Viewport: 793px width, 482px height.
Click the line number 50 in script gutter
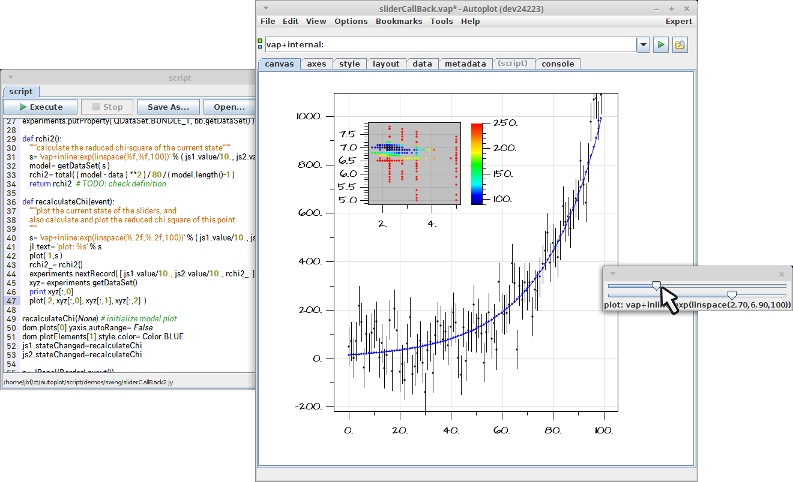tap(11, 327)
